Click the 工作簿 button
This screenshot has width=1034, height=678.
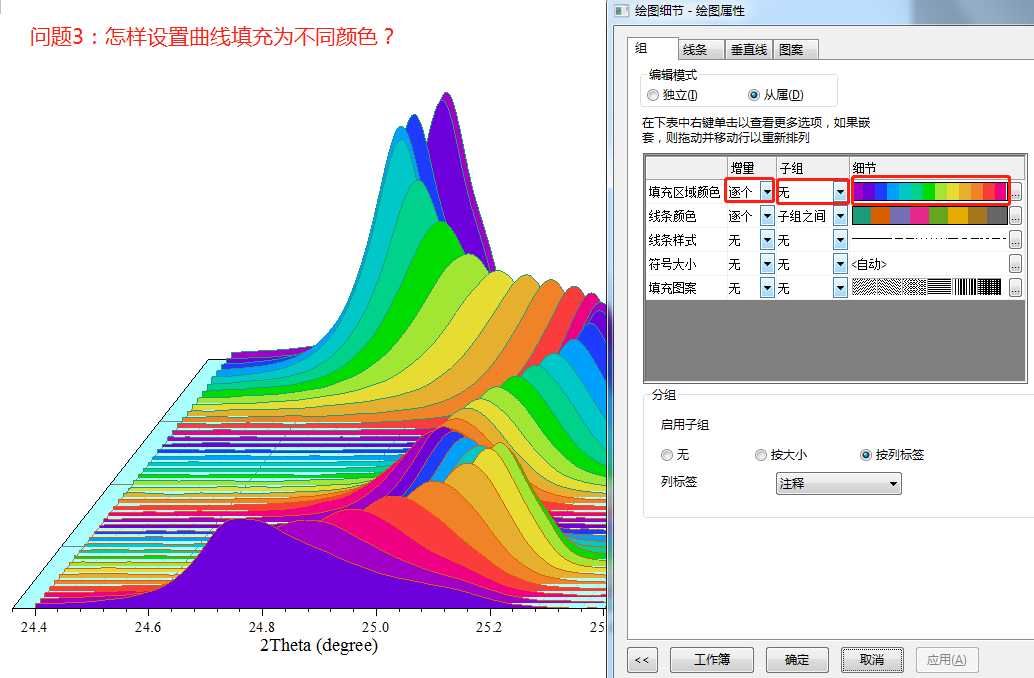(712, 660)
